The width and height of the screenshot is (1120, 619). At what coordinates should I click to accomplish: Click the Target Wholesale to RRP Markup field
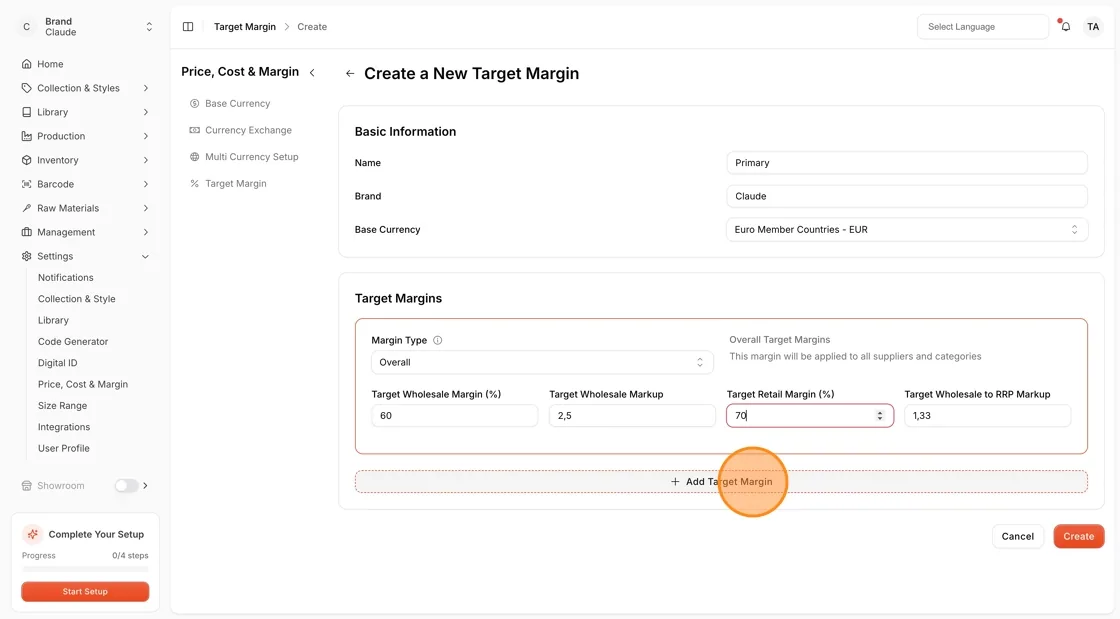pos(987,416)
